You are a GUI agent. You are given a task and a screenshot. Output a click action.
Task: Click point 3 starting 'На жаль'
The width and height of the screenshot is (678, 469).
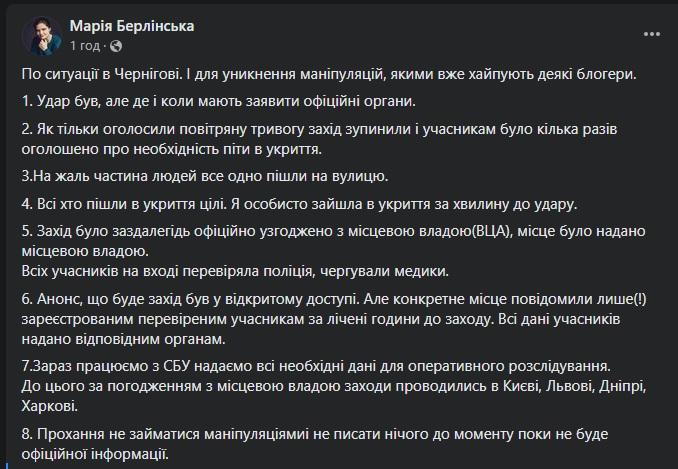point(204,177)
